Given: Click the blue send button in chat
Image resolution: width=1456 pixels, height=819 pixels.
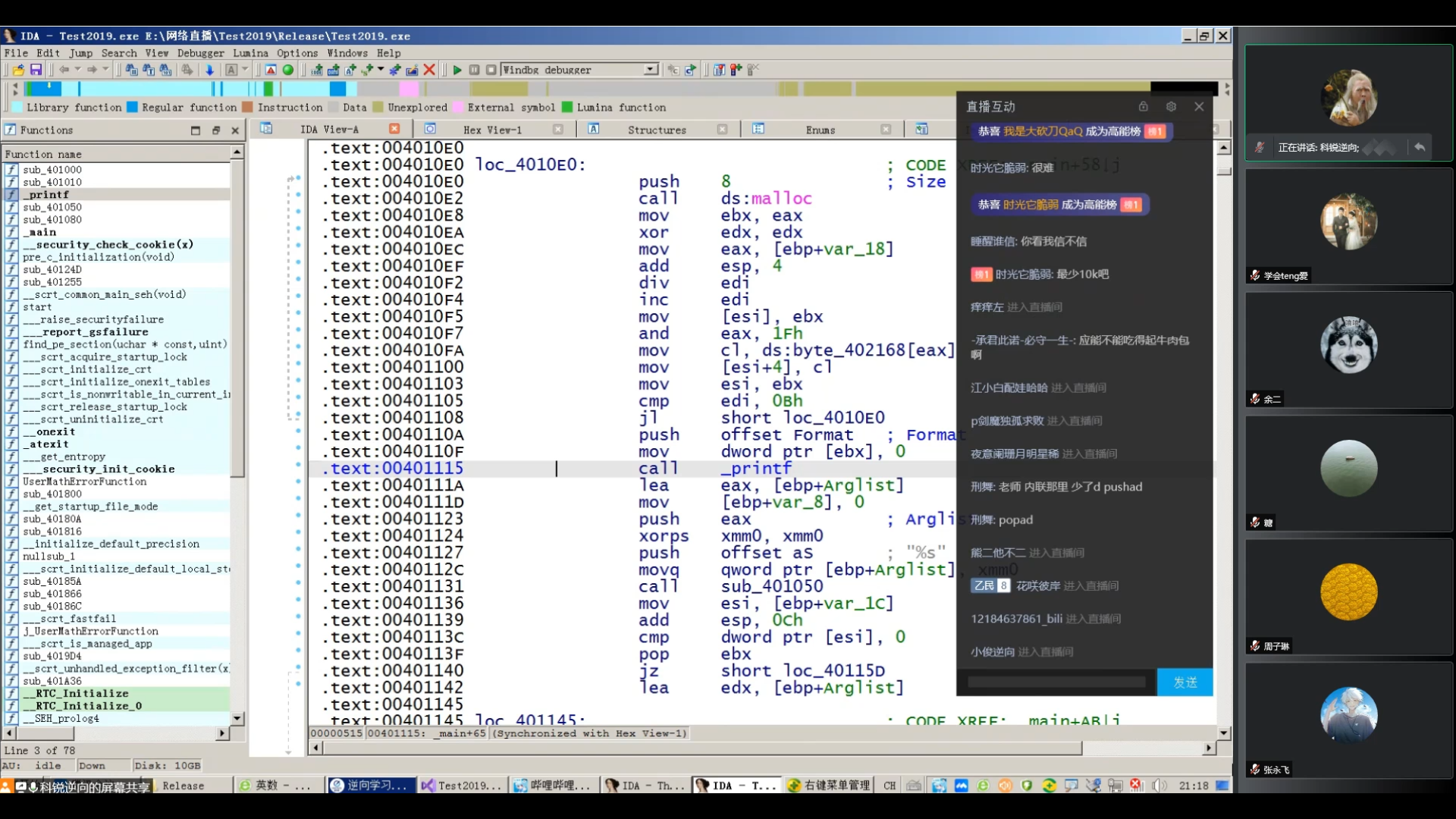Looking at the screenshot, I should point(1185,682).
